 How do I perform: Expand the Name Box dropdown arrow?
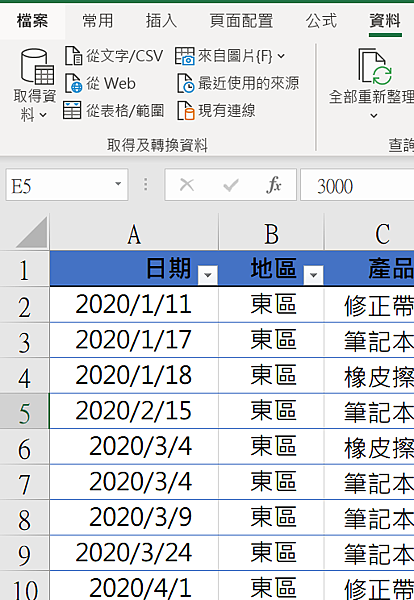pyautogui.click(x=118, y=184)
